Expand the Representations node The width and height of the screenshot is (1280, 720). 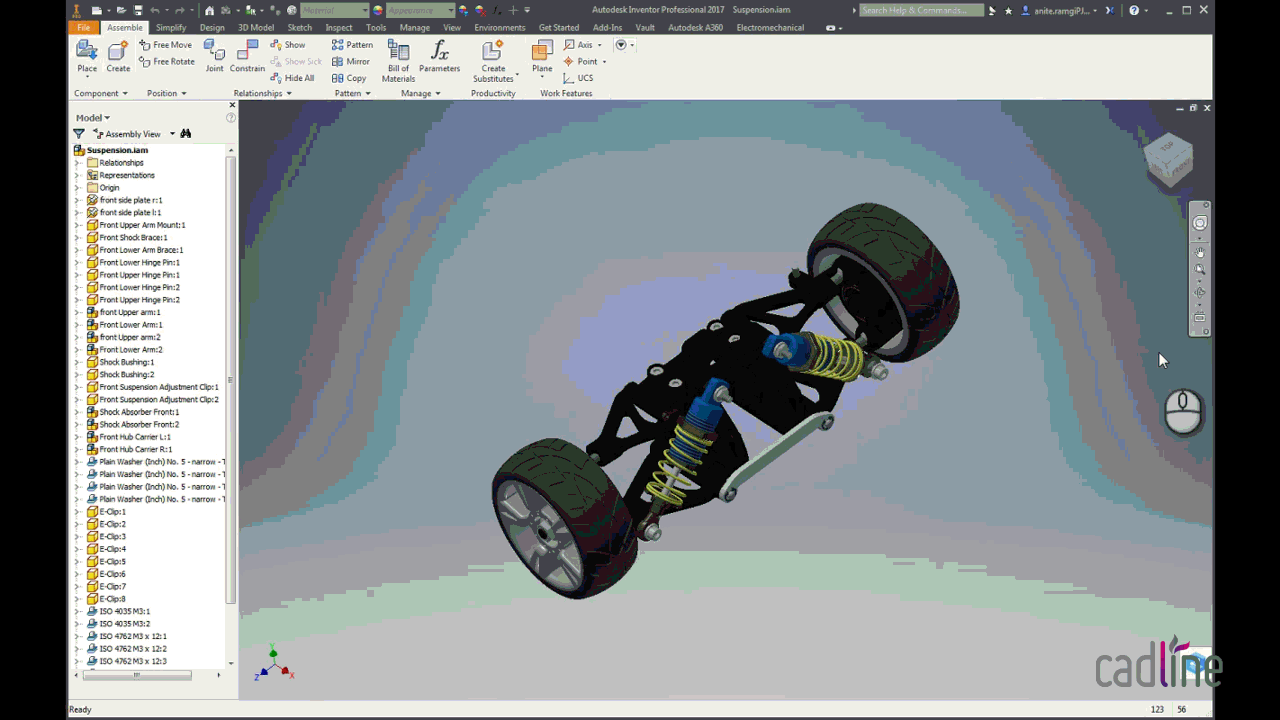tap(78, 175)
